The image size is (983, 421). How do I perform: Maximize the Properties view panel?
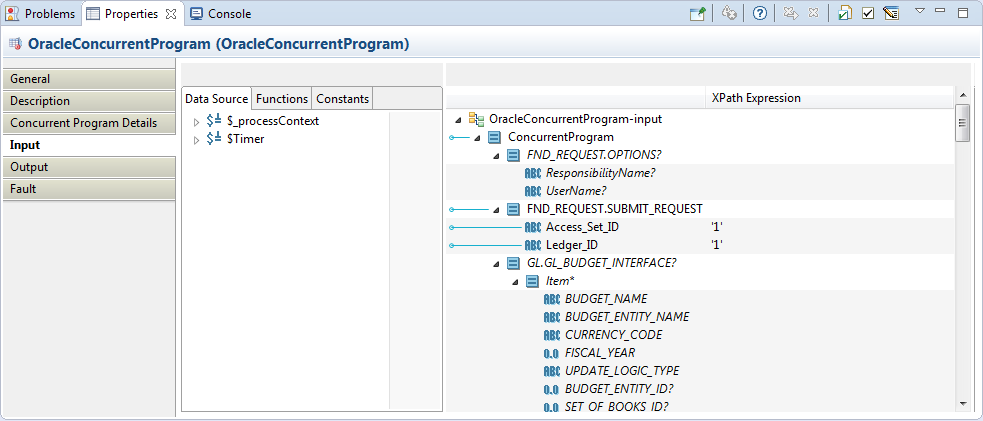tap(962, 12)
